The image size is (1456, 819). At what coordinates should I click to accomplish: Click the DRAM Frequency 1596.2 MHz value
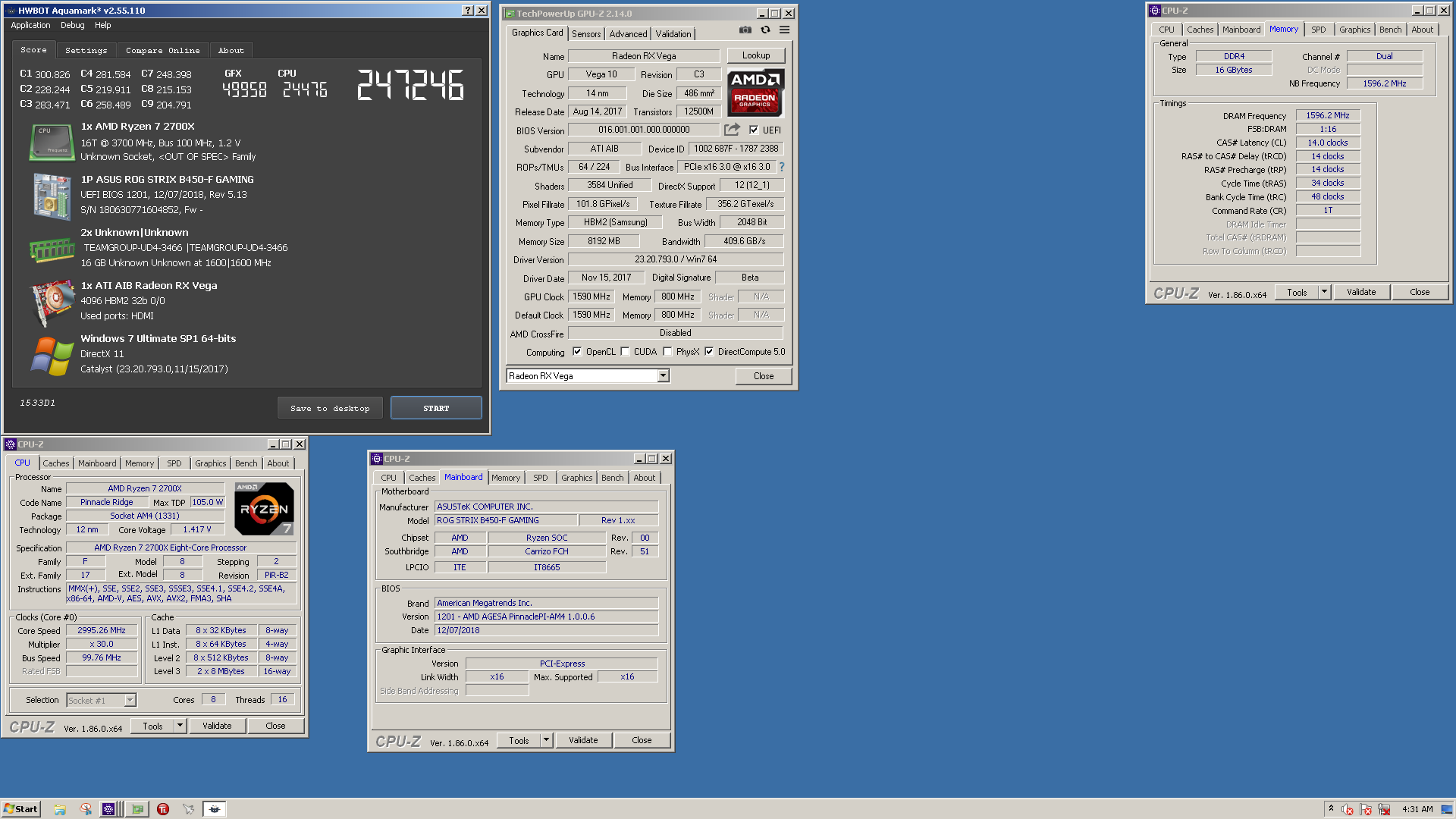coord(1328,115)
